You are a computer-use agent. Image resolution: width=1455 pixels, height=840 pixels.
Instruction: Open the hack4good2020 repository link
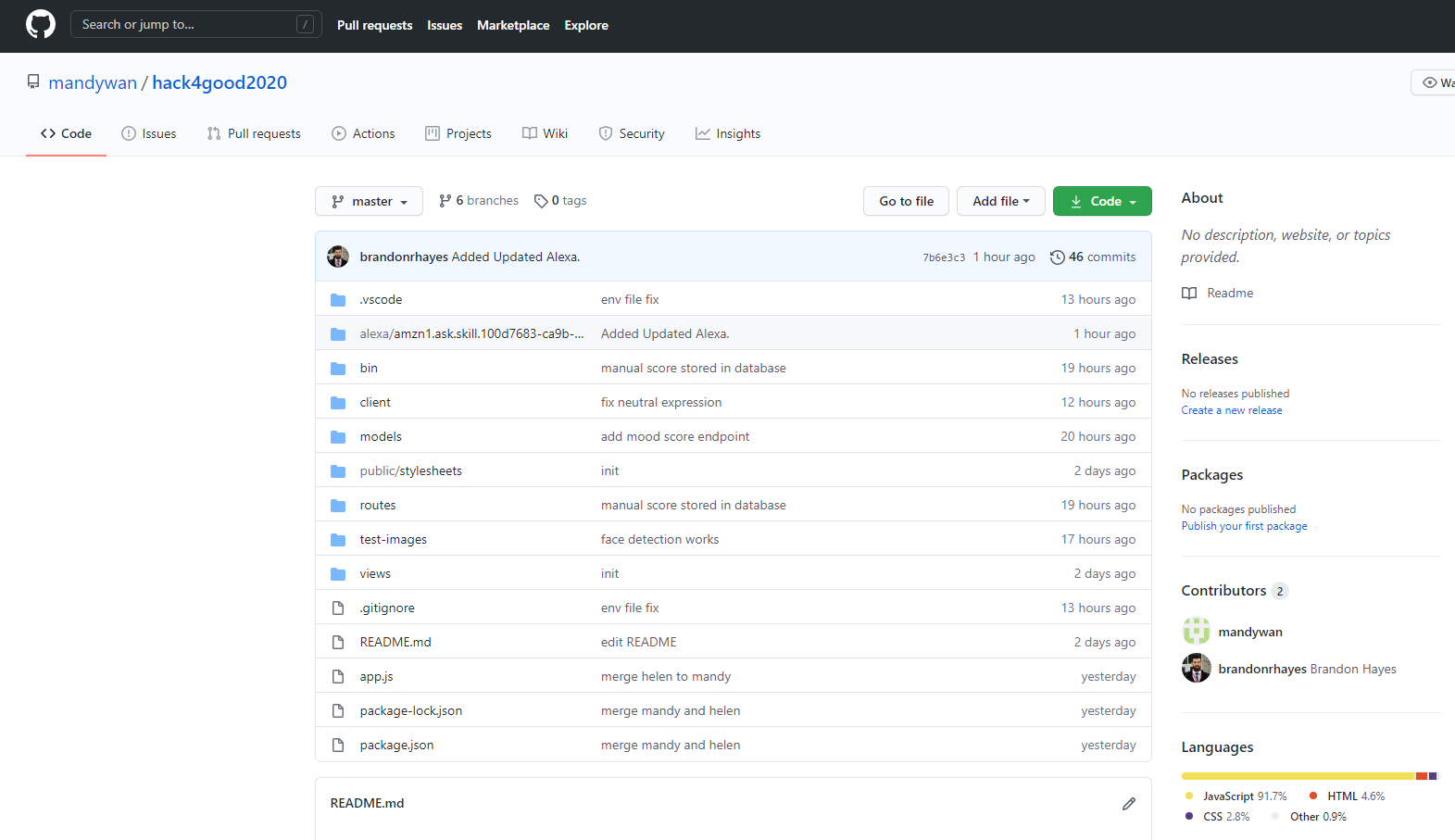pyautogui.click(x=220, y=82)
